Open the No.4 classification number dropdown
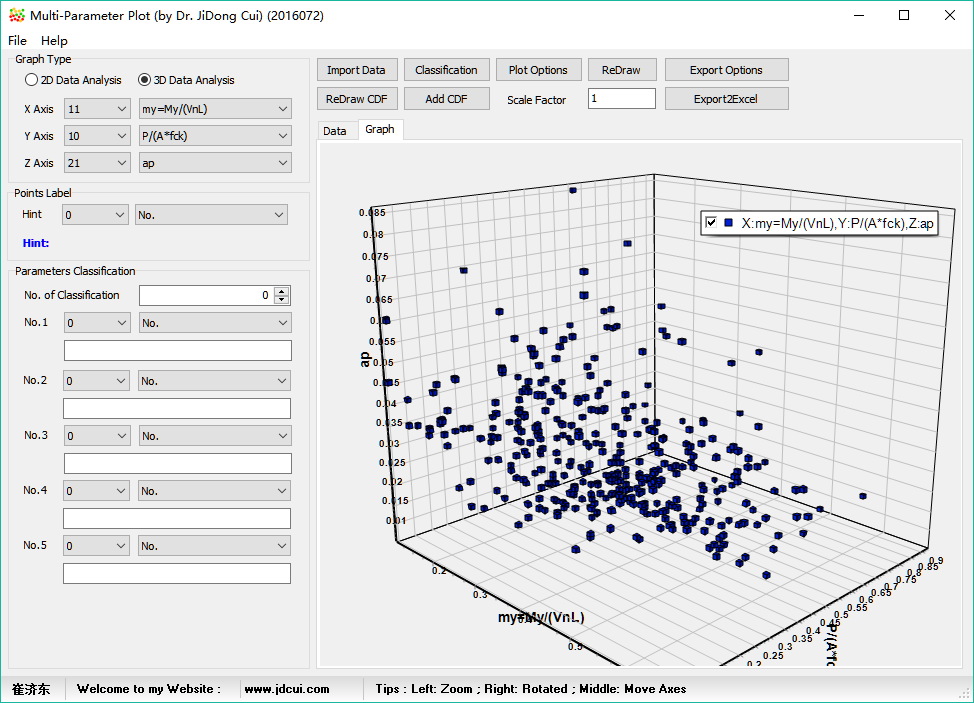The image size is (974, 703). (96, 491)
